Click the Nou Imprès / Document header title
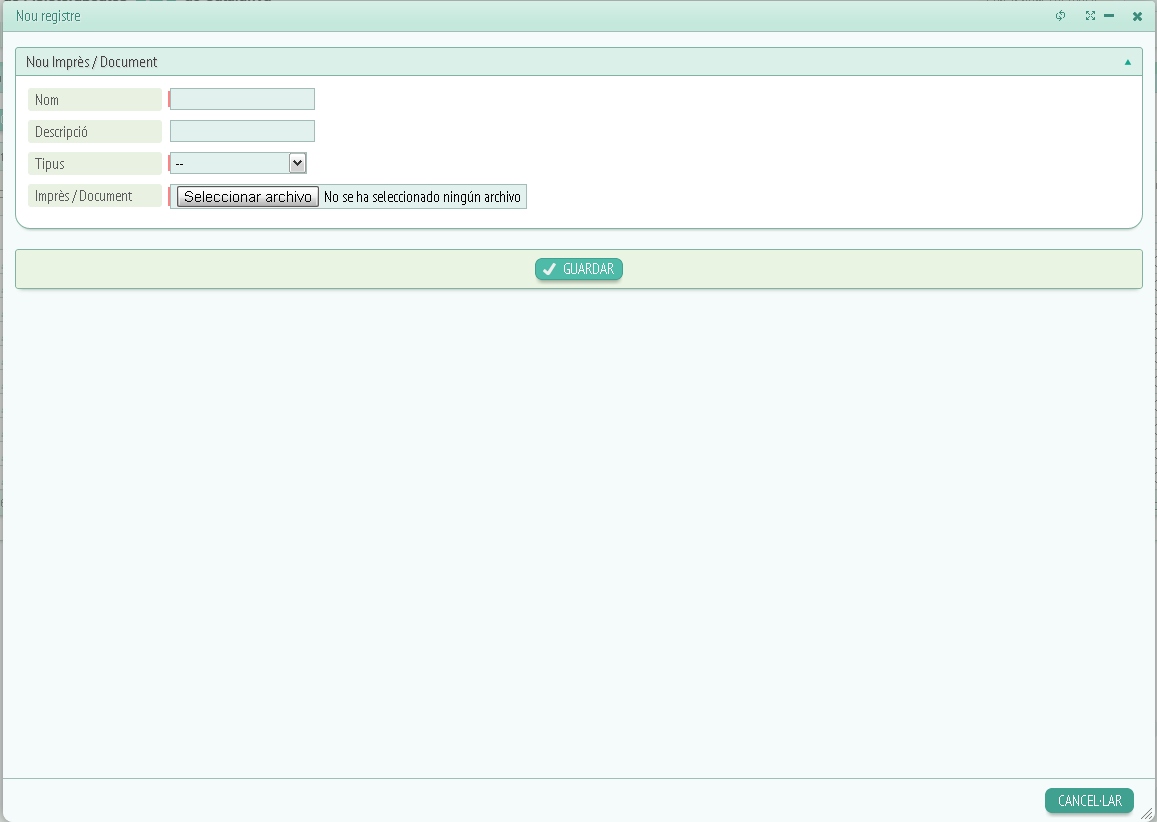Viewport: 1157px width, 822px height. coord(92,62)
